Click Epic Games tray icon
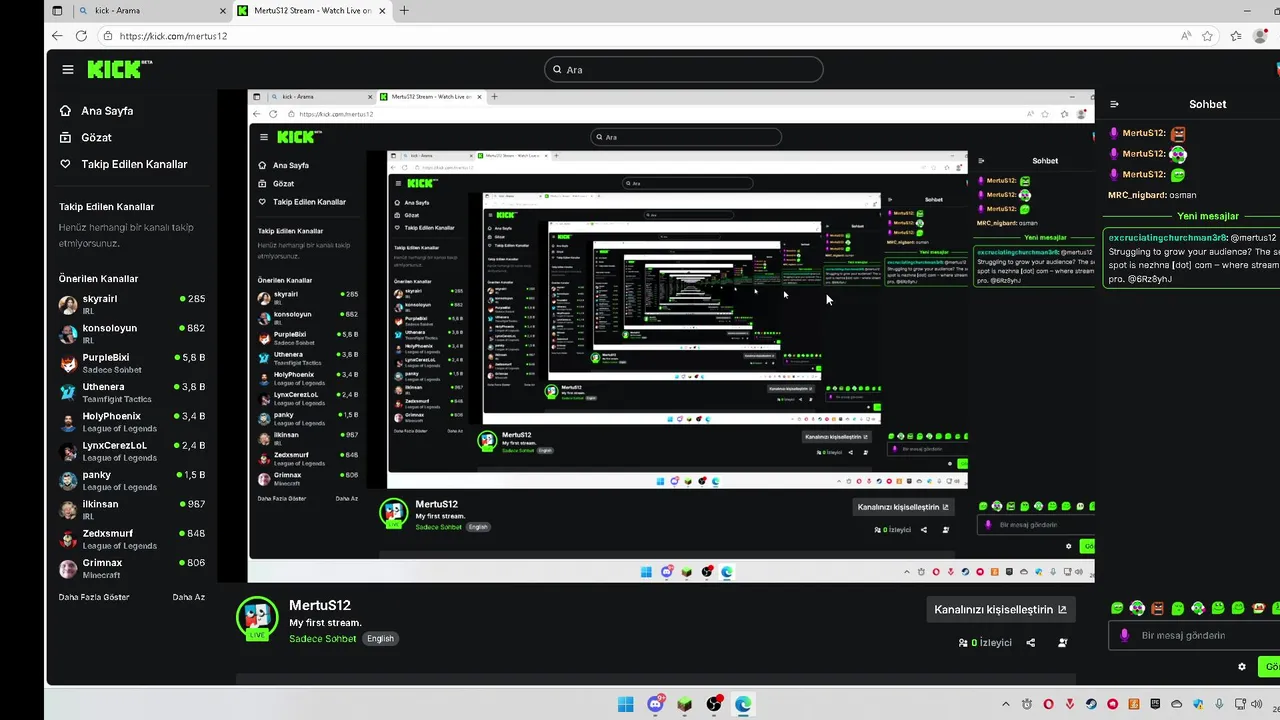The image size is (1280, 720). 1154,704
